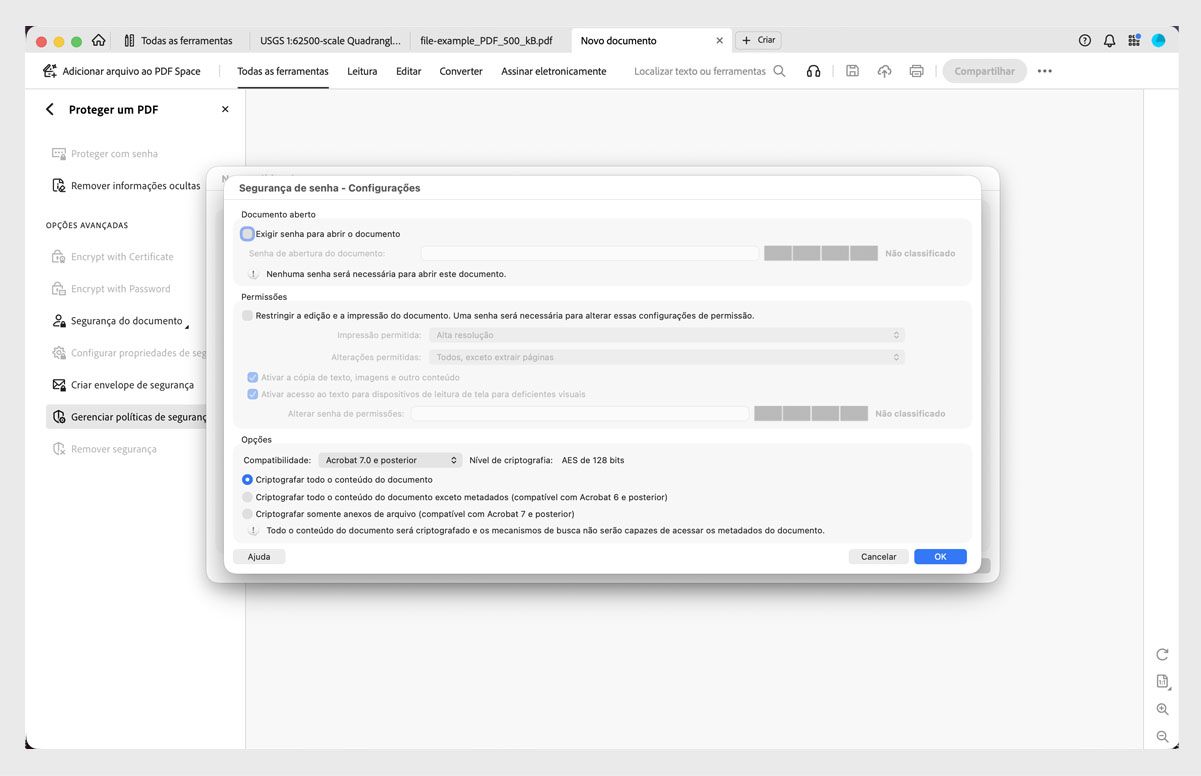Click the Criar envelope de segurança icon
This screenshot has height=776, width=1201.
[x=59, y=384]
